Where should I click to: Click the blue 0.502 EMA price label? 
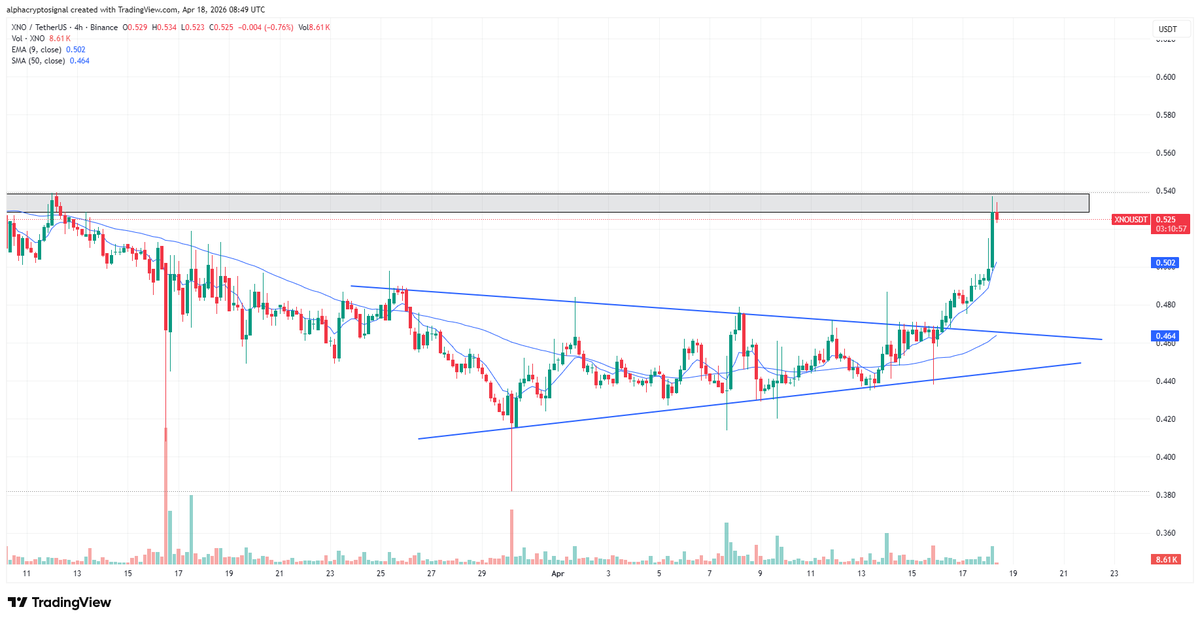1165,263
